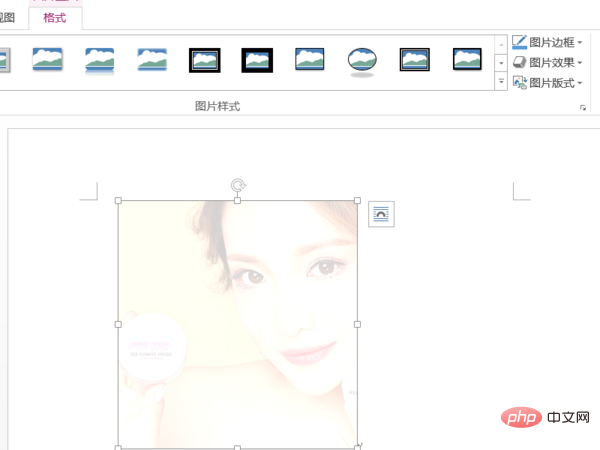Click the picture's top-left corner resize handle

pos(118,201)
